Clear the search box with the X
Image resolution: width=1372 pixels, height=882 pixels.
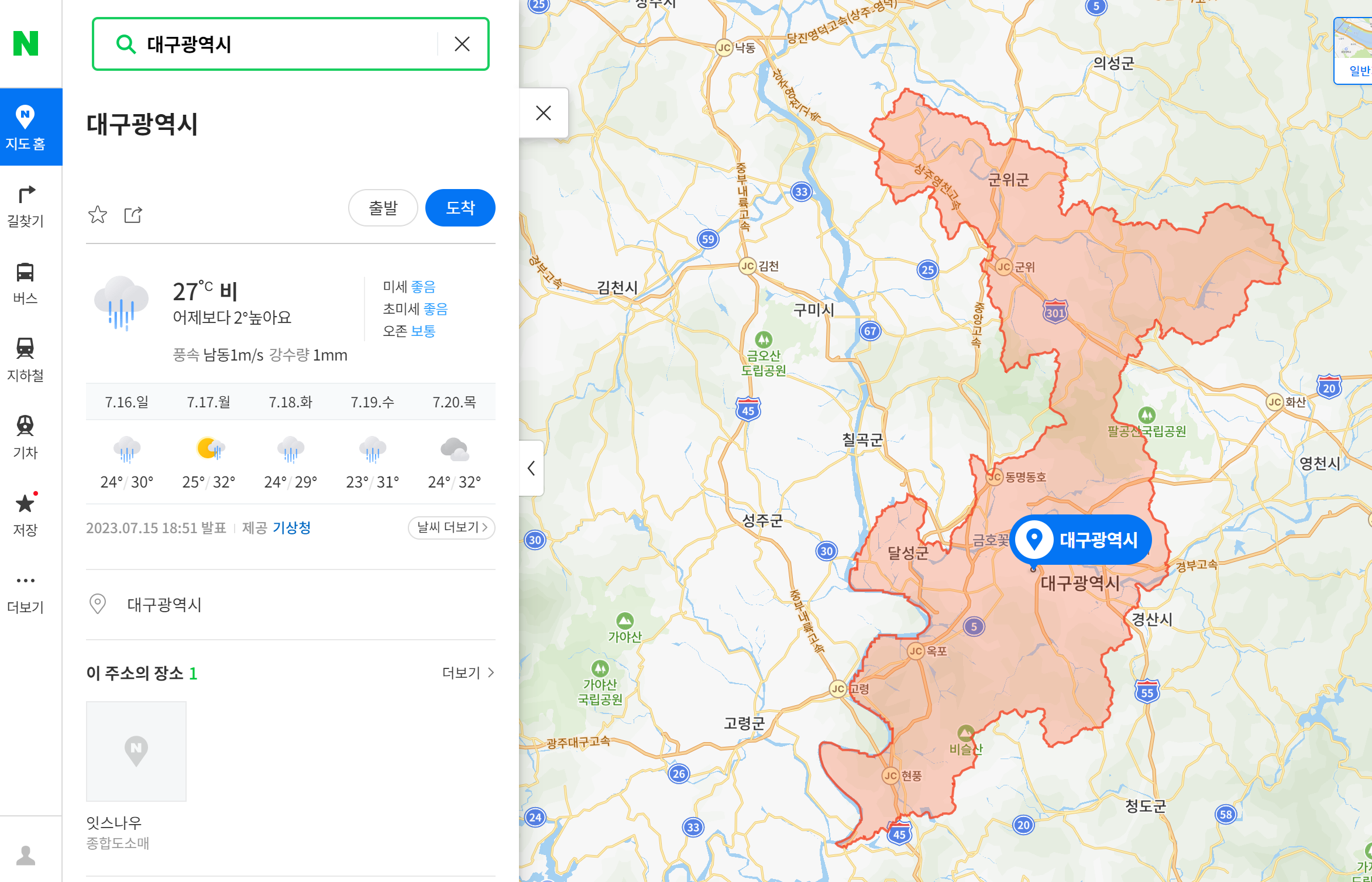click(x=462, y=44)
